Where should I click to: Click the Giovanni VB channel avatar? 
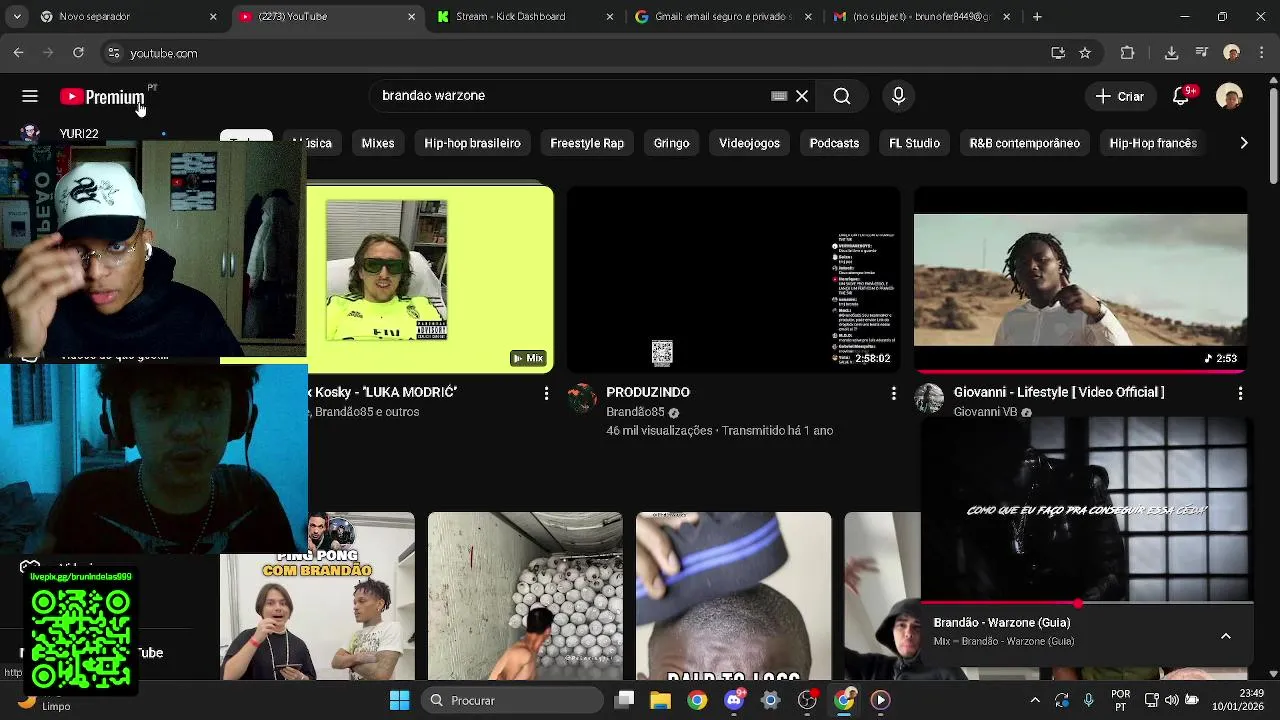929,399
